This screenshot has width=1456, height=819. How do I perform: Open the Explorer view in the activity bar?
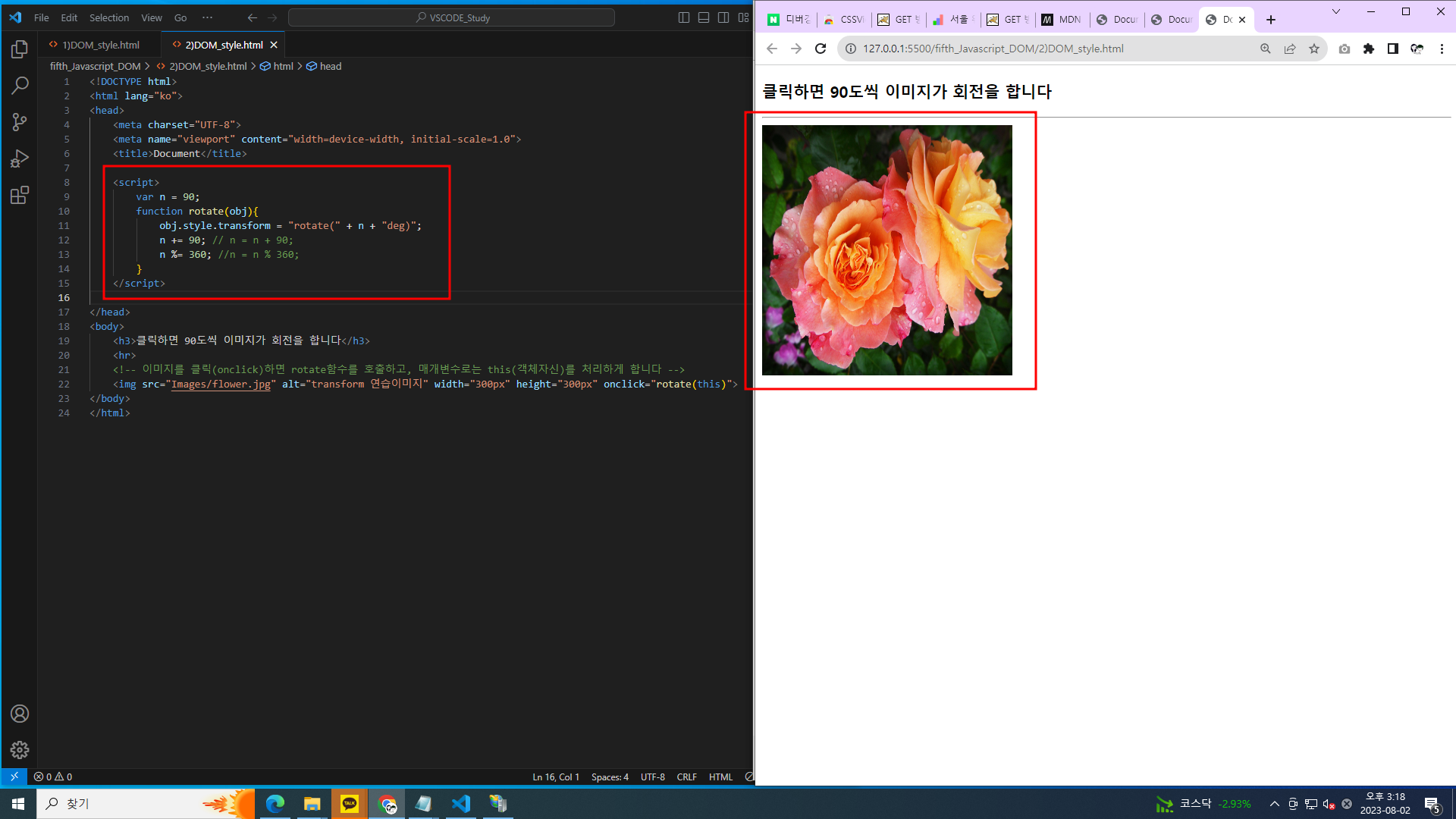pos(20,49)
